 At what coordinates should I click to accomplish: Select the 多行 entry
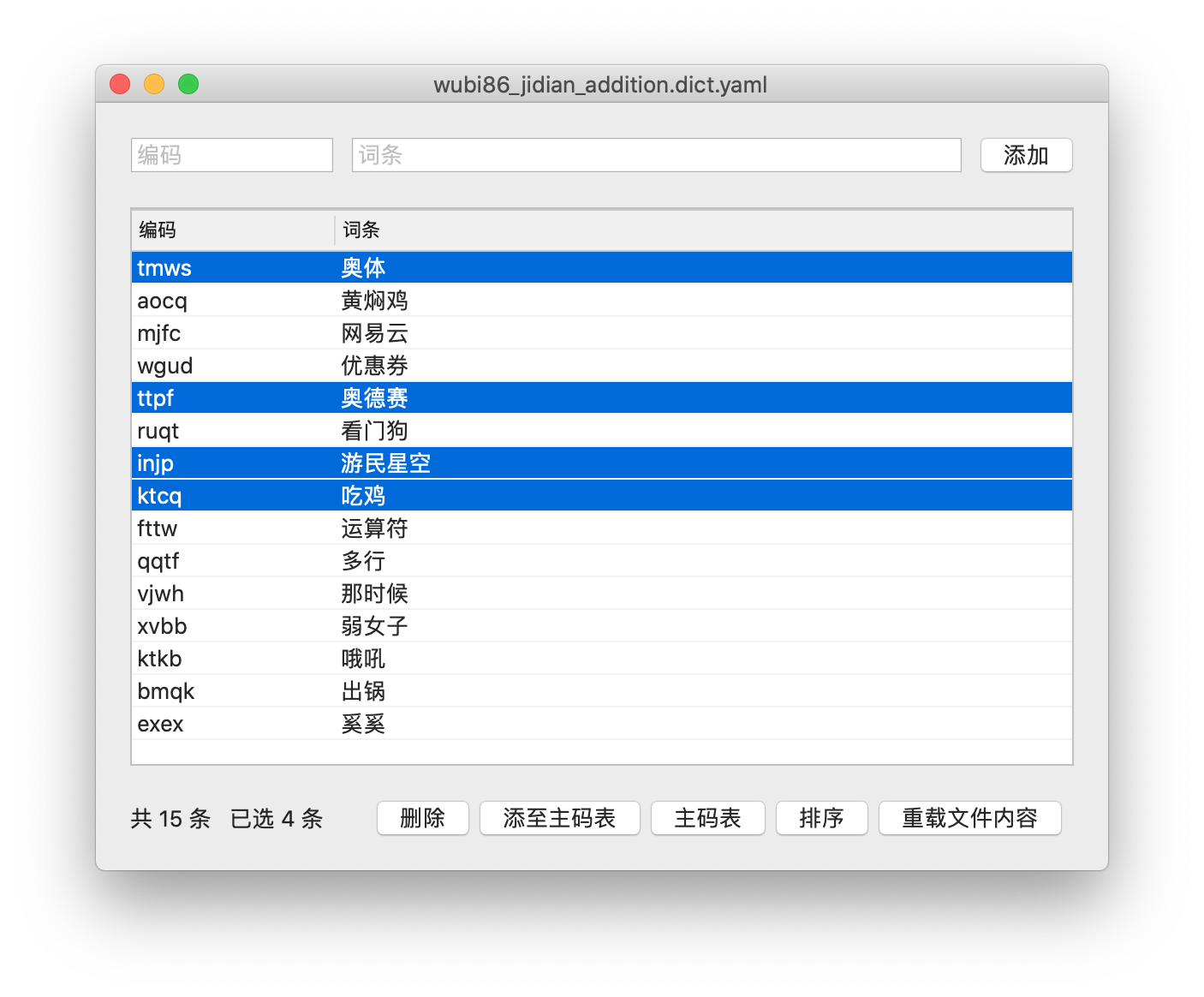(x=602, y=561)
